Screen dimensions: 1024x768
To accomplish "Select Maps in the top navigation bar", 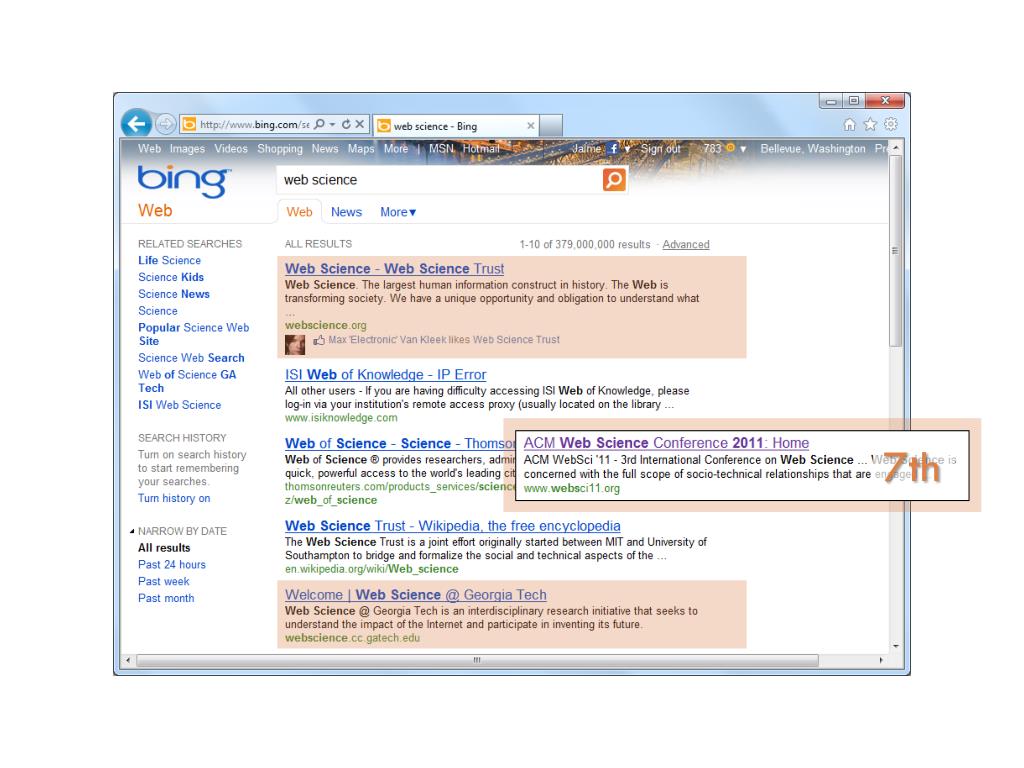I will (361, 149).
